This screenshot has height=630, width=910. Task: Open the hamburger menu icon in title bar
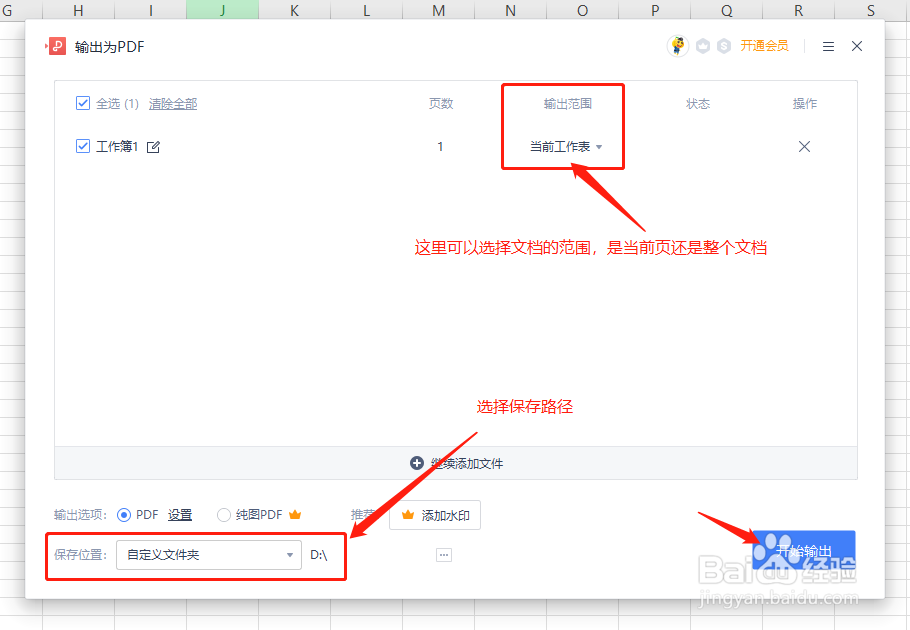pos(830,46)
